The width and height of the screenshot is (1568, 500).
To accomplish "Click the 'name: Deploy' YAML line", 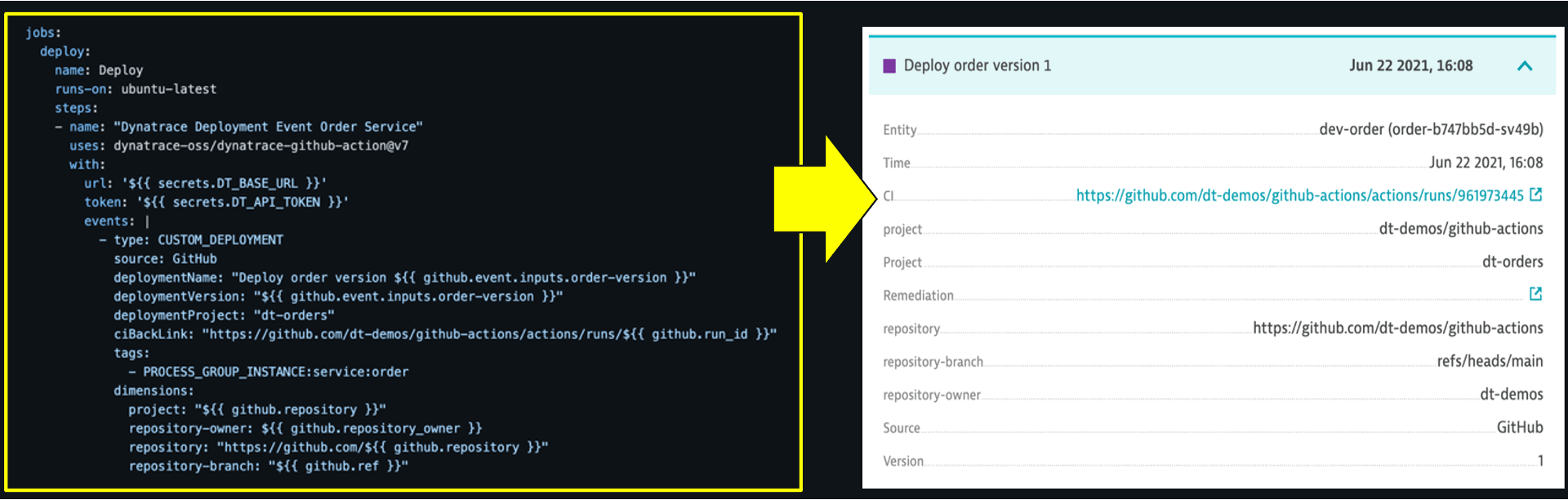I will [99, 70].
